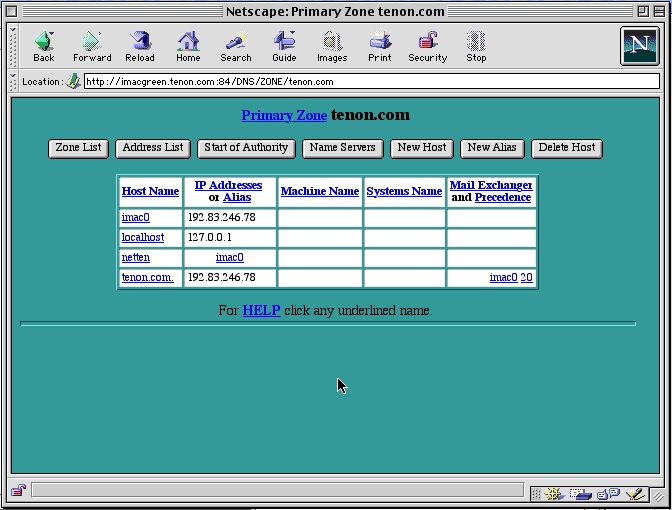Open the imac0 host name link
The height and width of the screenshot is (510, 672).
pos(135,217)
